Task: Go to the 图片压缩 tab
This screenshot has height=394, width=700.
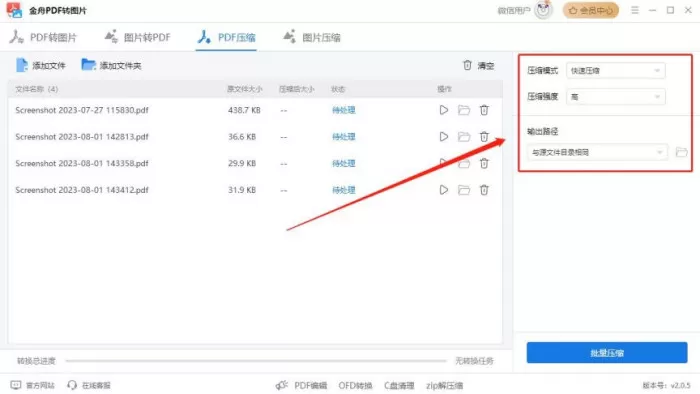Action: coord(312,37)
